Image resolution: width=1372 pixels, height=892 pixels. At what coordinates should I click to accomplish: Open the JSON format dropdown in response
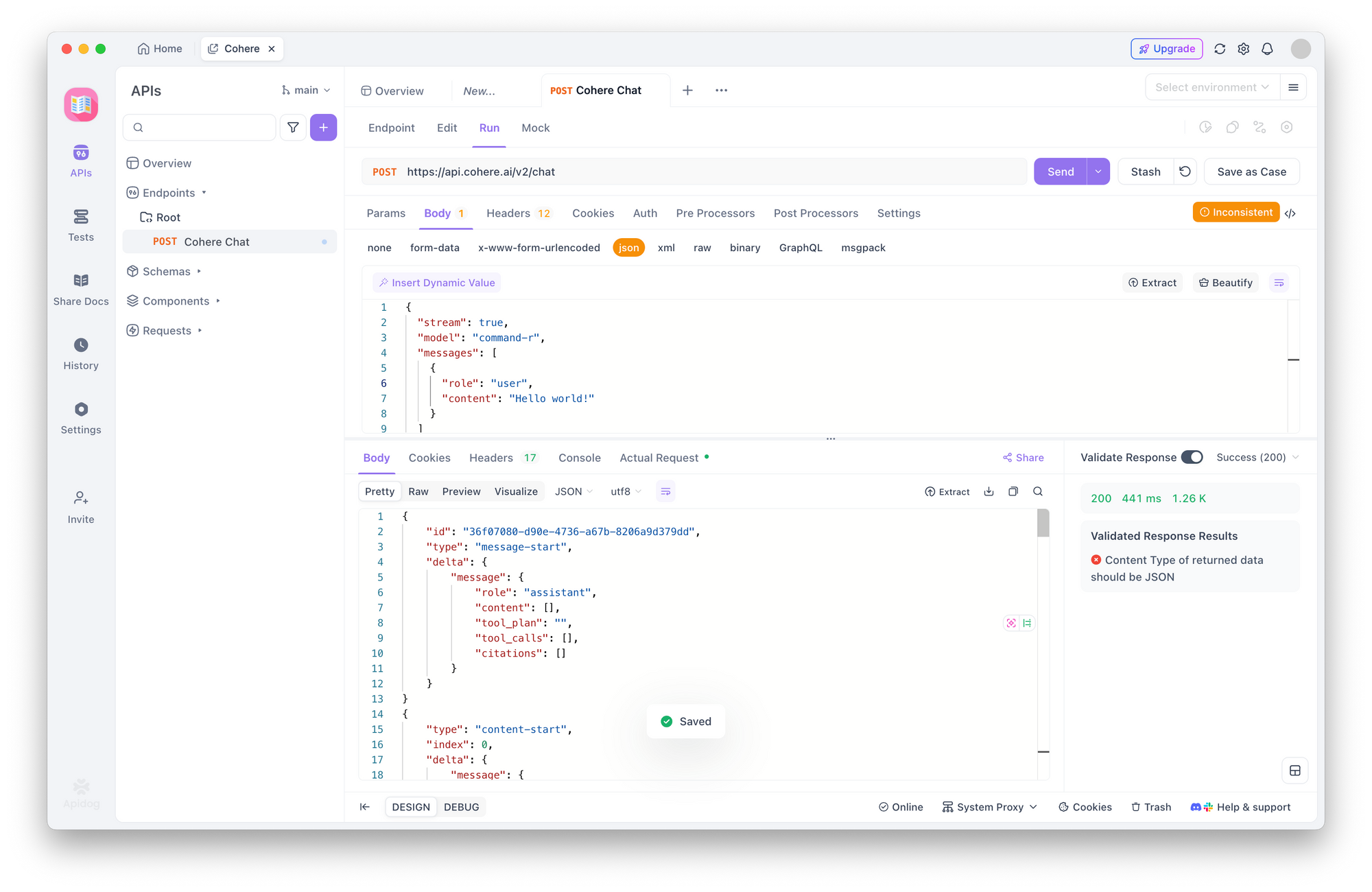click(573, 491)
